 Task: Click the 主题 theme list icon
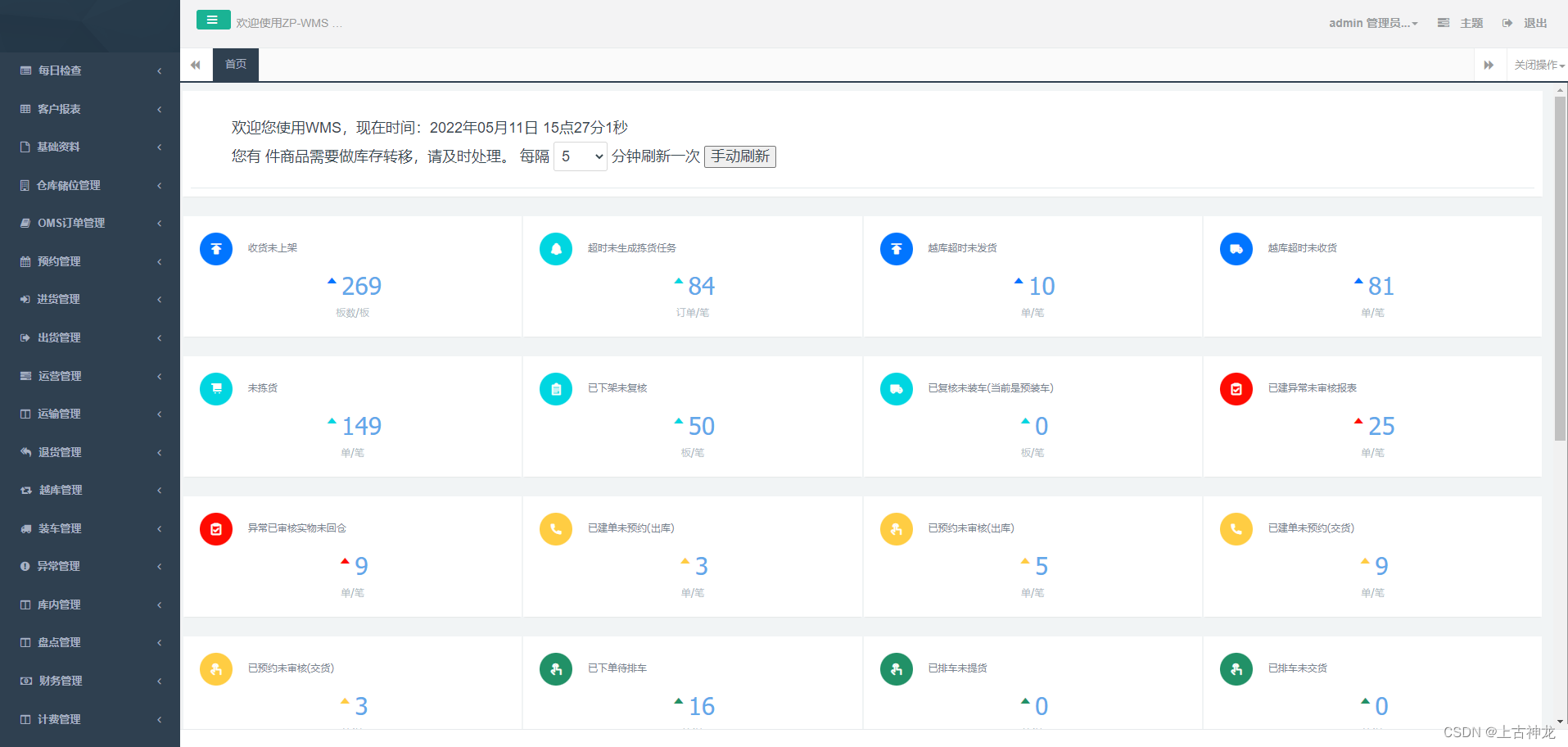tap(1444, 23)
